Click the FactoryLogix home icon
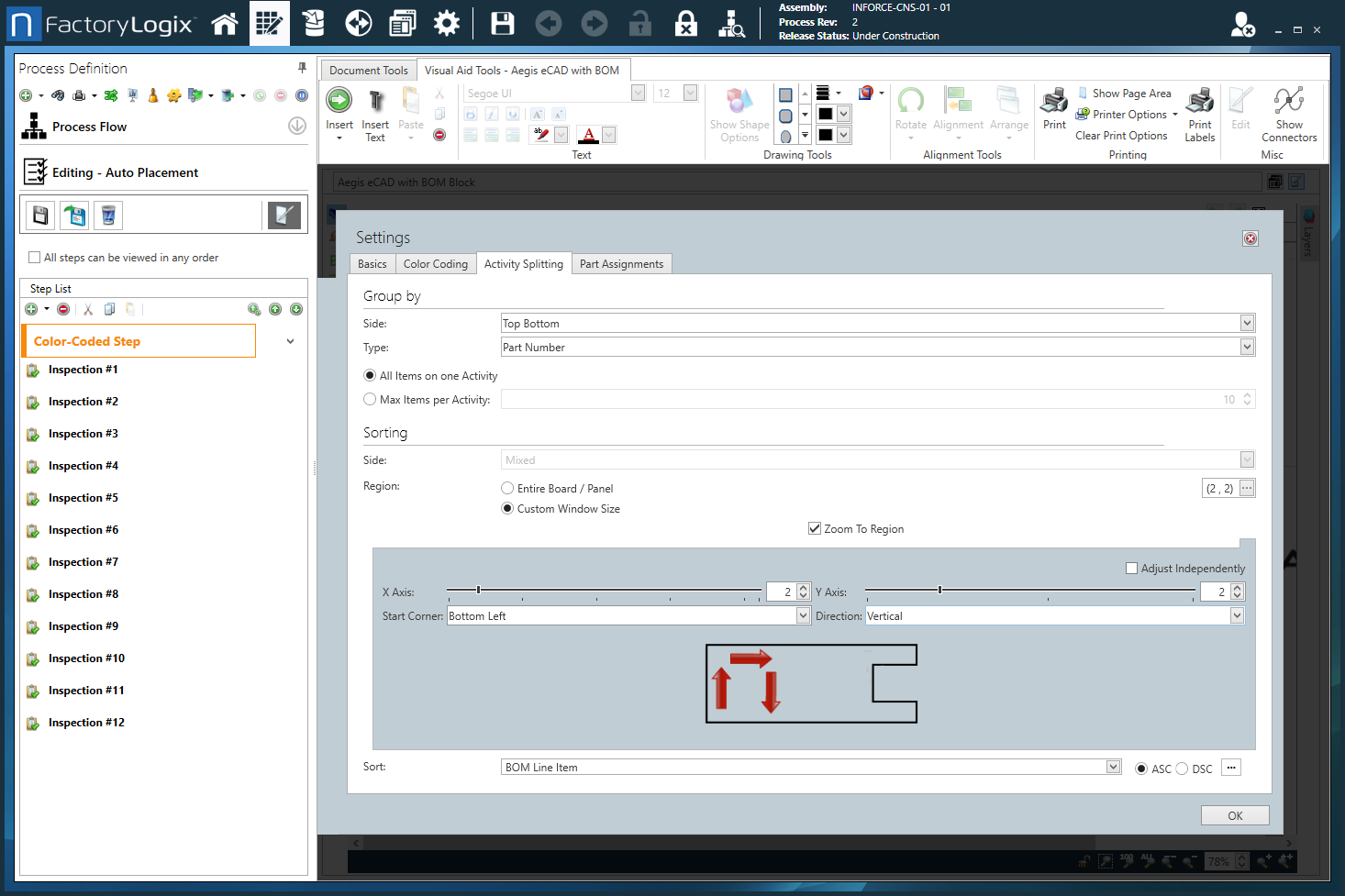Screen dimensions: 1345x896 pyautogui.click(x=225, y=23)
